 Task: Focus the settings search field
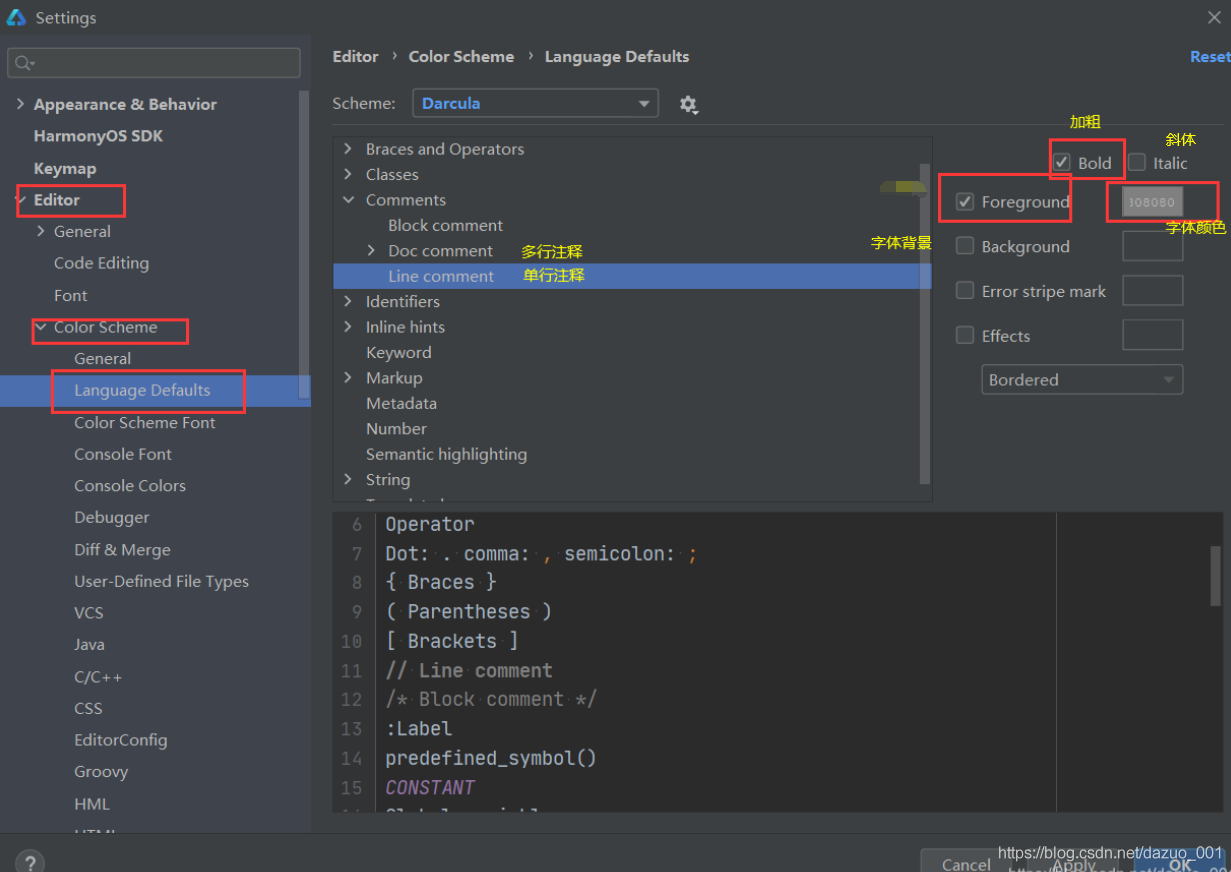point(154,63)
